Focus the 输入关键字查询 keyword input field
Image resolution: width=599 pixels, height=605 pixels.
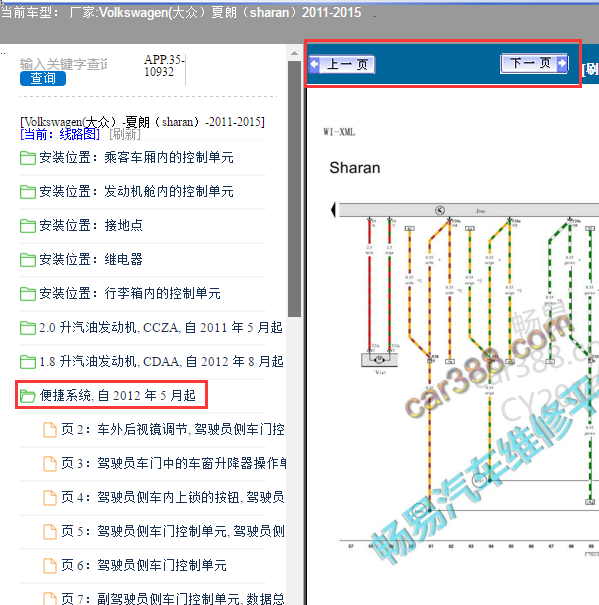[x=64, y=64]
